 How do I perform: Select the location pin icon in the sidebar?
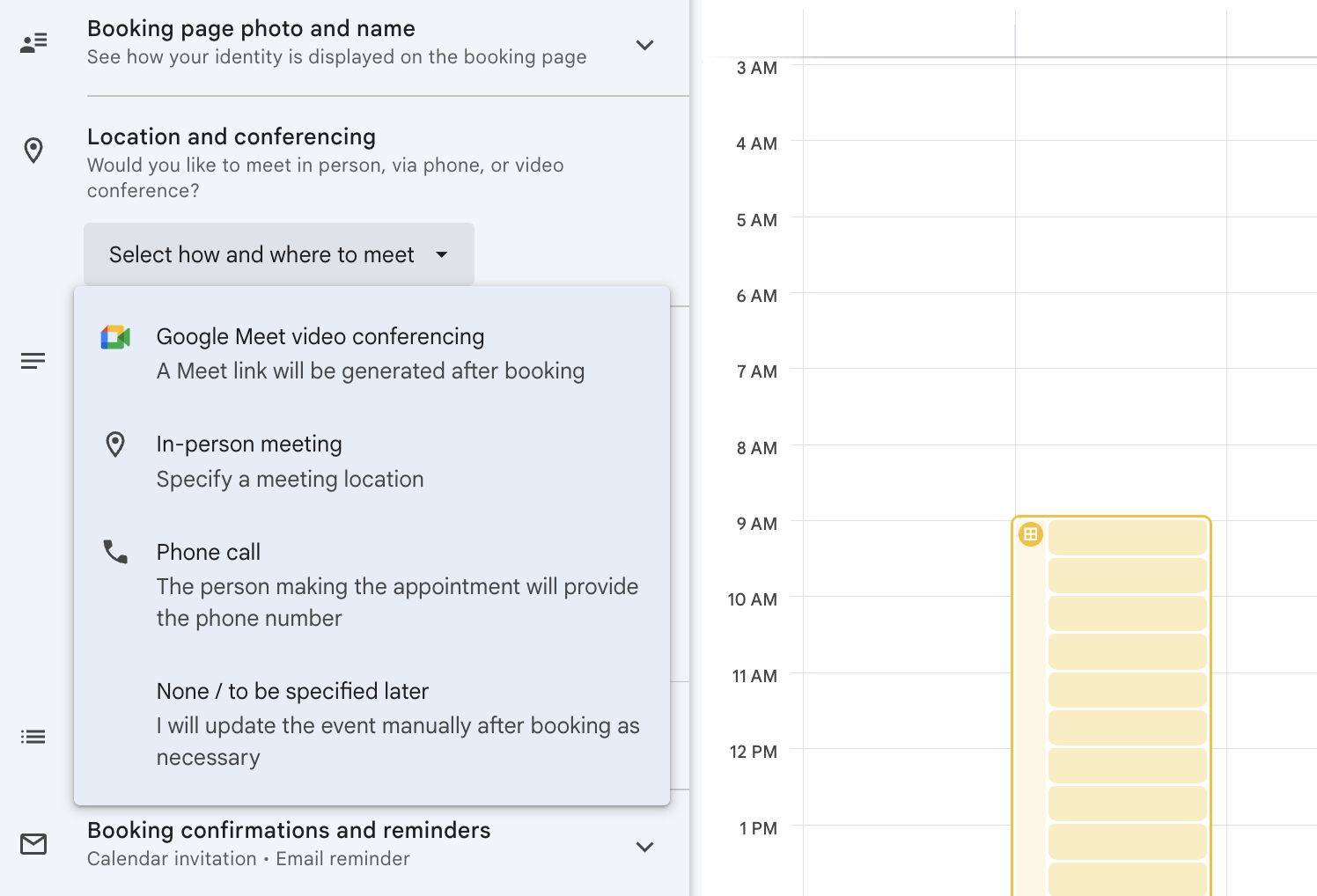click(33, 150)
